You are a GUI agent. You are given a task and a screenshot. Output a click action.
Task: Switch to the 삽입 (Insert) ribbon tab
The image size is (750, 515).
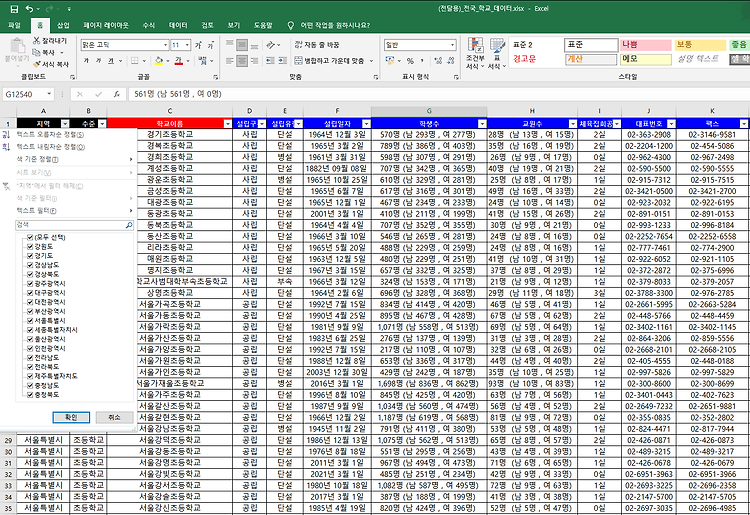point(63,25)
